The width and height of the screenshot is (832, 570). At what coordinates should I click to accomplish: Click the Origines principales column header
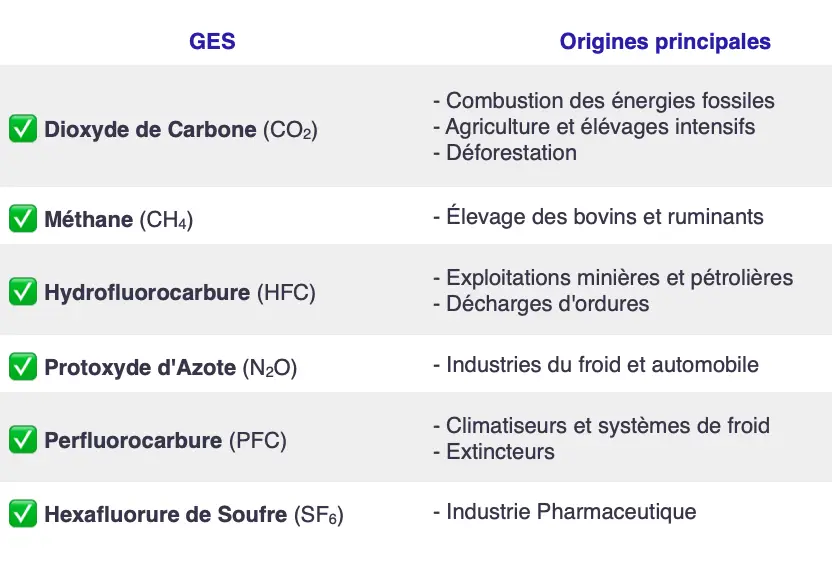[665, 42]
